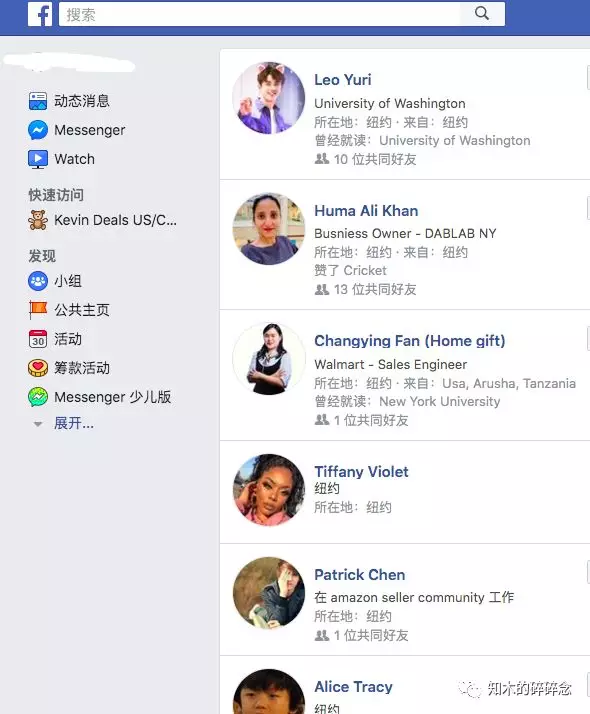Open Changying Fan (Home gift) profile link
590x714 pixels.
click(410, 341)
